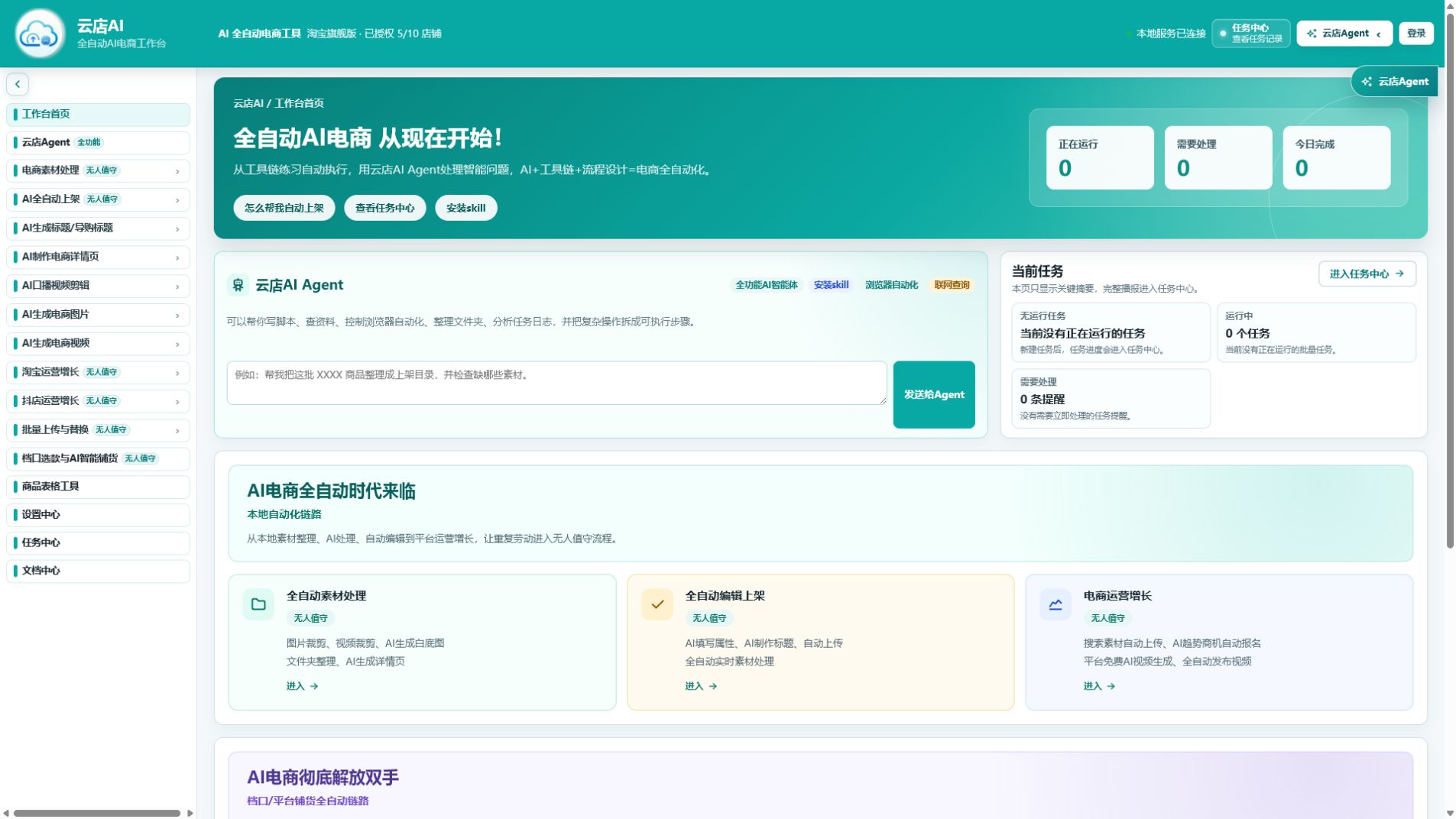This screenshot has width=1456, height=819.
Task: Click the scroll-down arrow at page bottom right
Action: coord(1450,814)
